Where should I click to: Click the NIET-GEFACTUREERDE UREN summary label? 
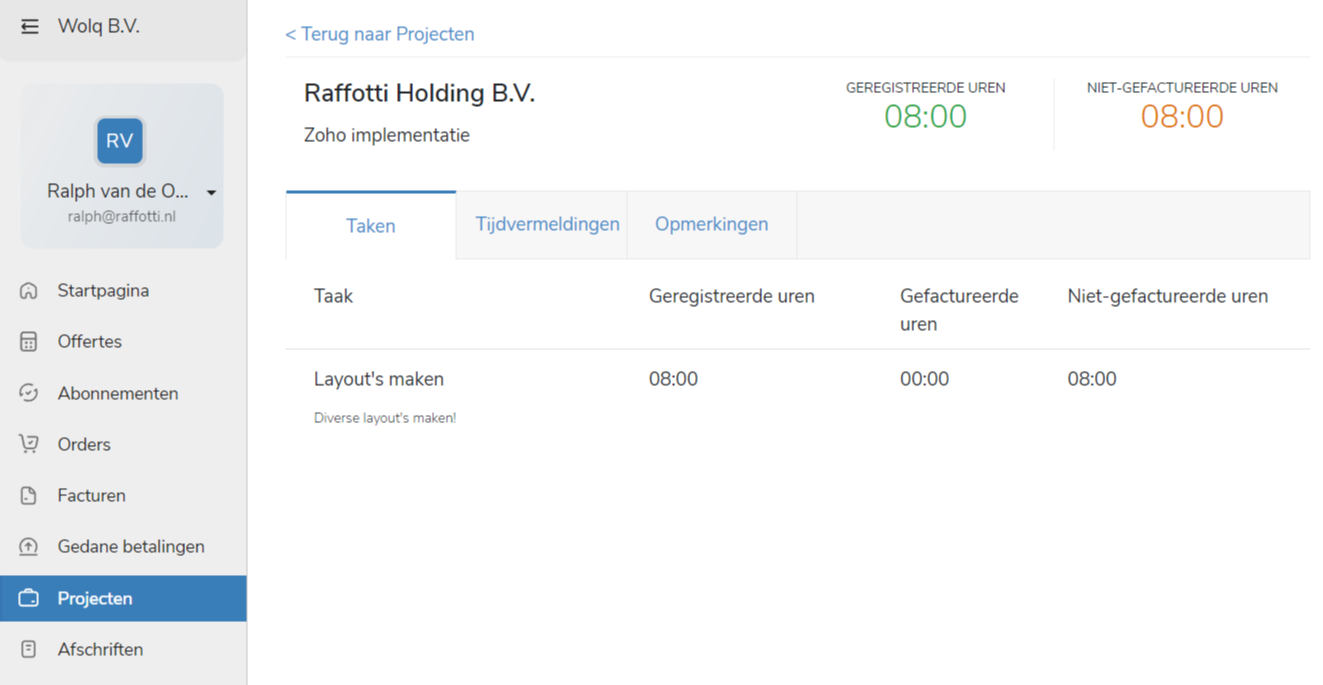click(1182, 88)
